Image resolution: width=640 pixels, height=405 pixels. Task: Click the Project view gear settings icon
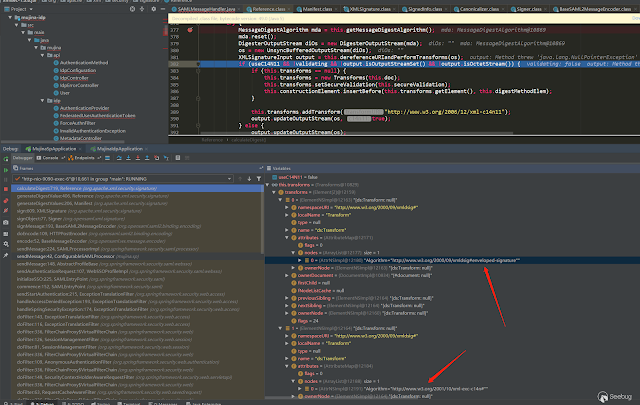[153, 9]
